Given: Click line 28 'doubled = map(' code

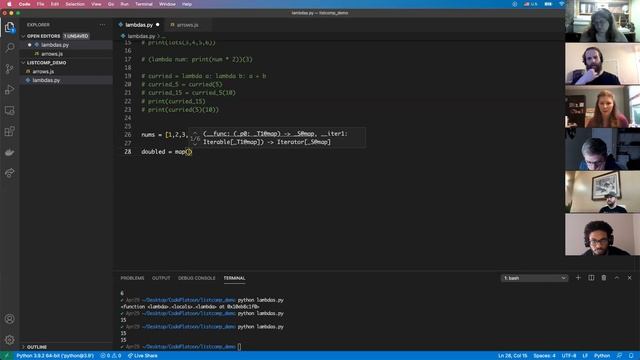Looking at the screenshot, I should (167, 152).
